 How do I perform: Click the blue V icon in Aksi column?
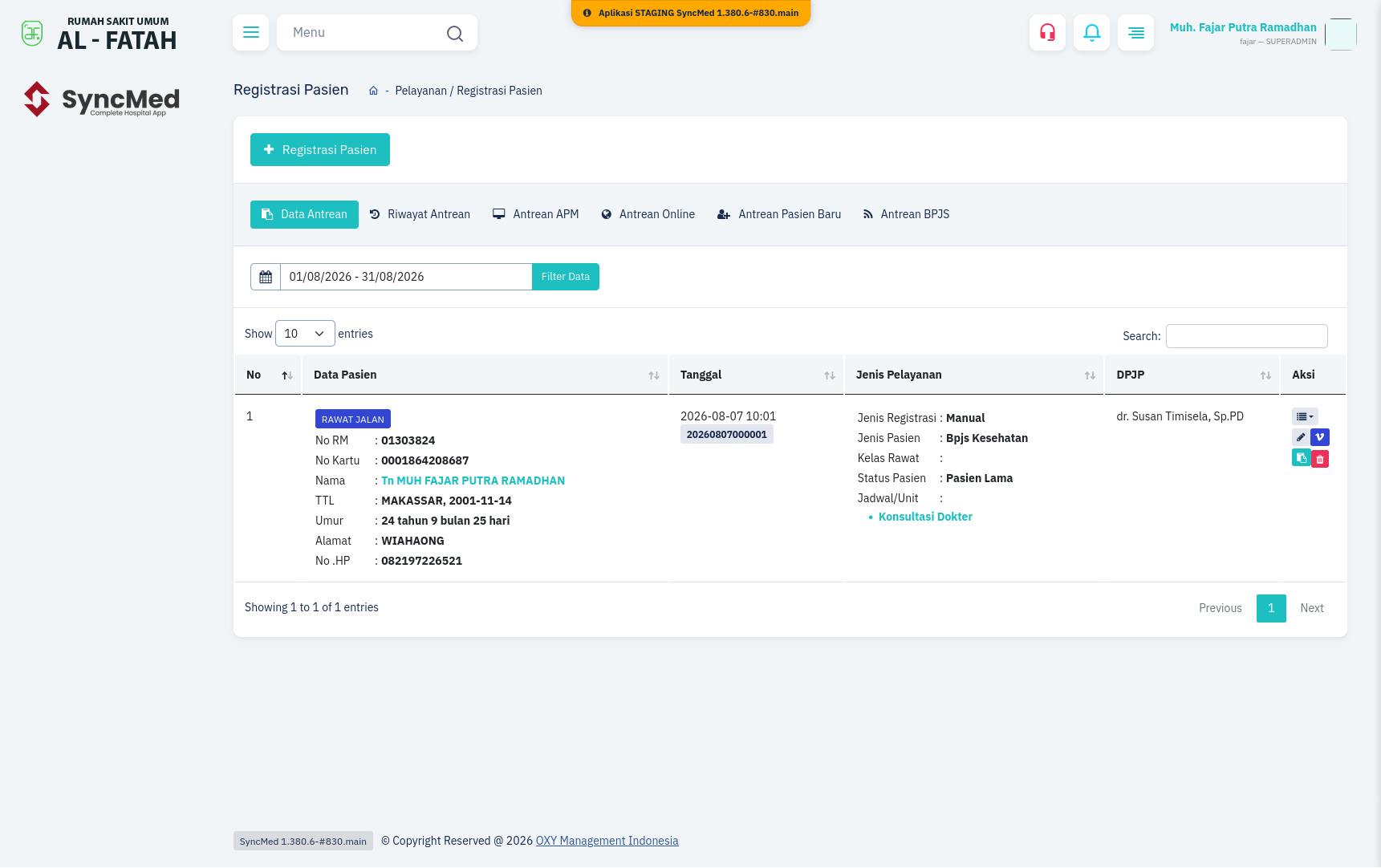(x=1320, y=437)
